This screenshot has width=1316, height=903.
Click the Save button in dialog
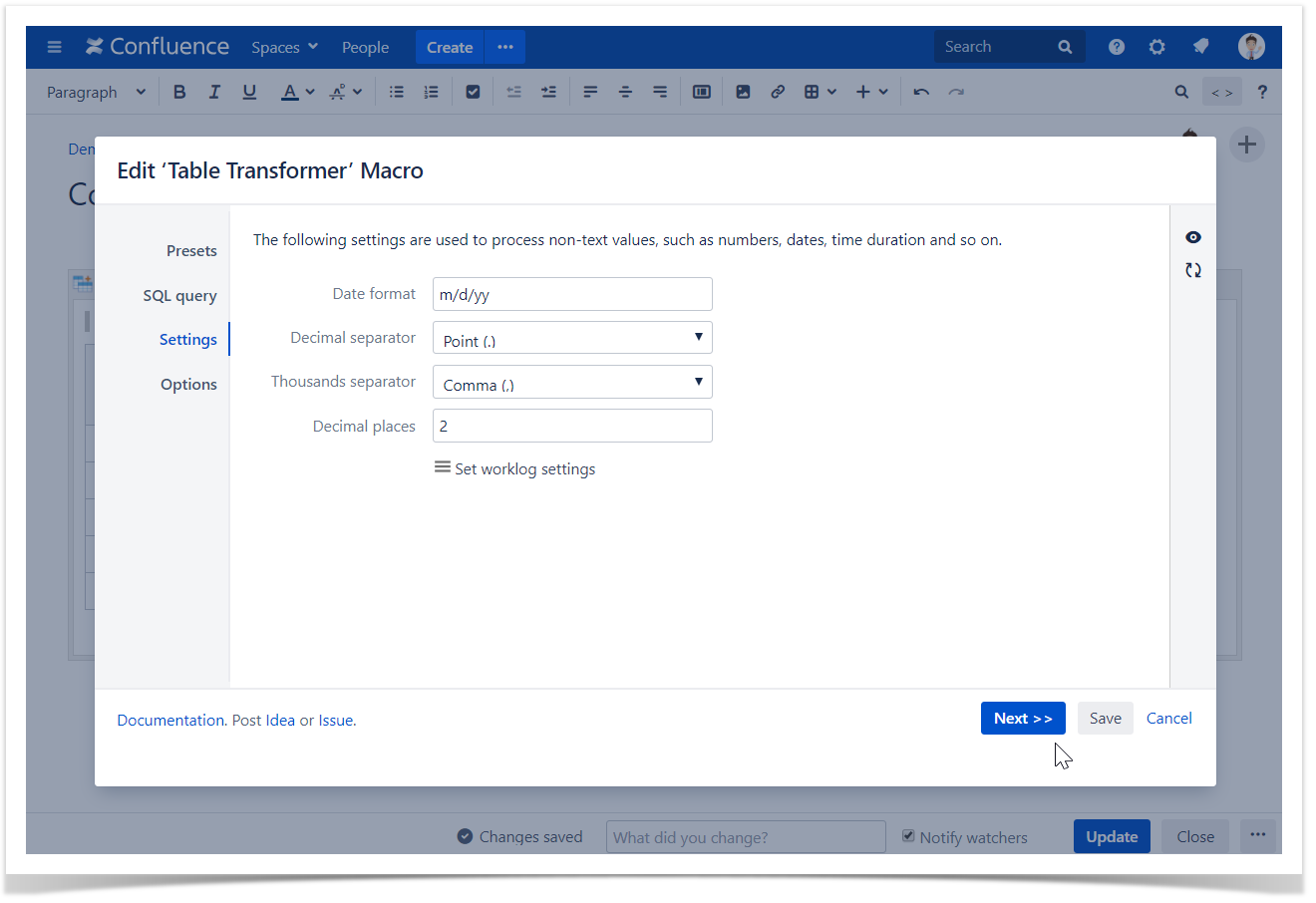click(x=1106, y=719)
